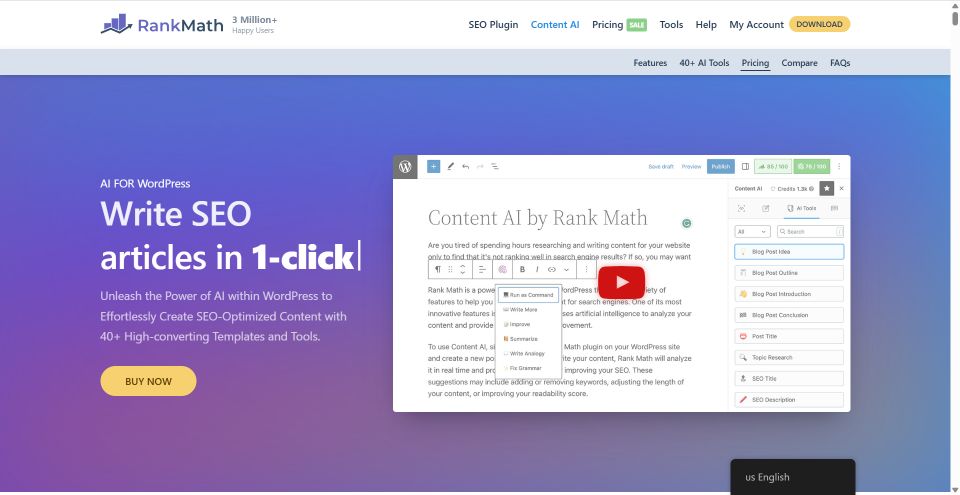Switch to the AI Tools tab
The image size is (960, 495).
tap(800, 209)
